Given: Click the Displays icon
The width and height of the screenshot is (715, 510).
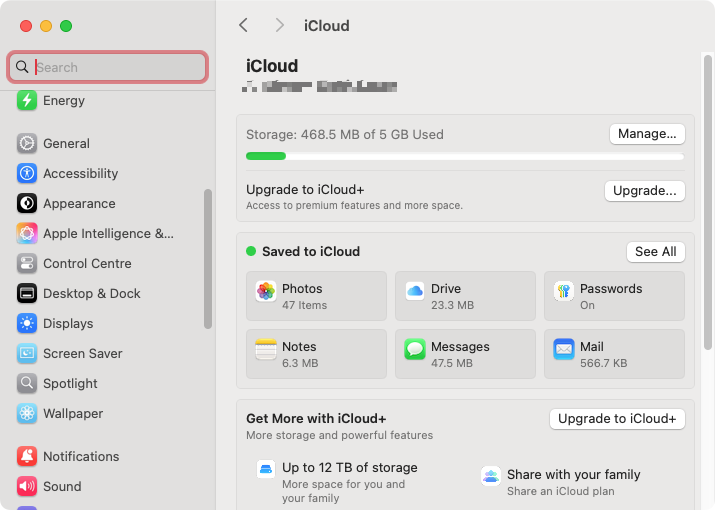Looking at the screenshot, I should click(27, 323).
